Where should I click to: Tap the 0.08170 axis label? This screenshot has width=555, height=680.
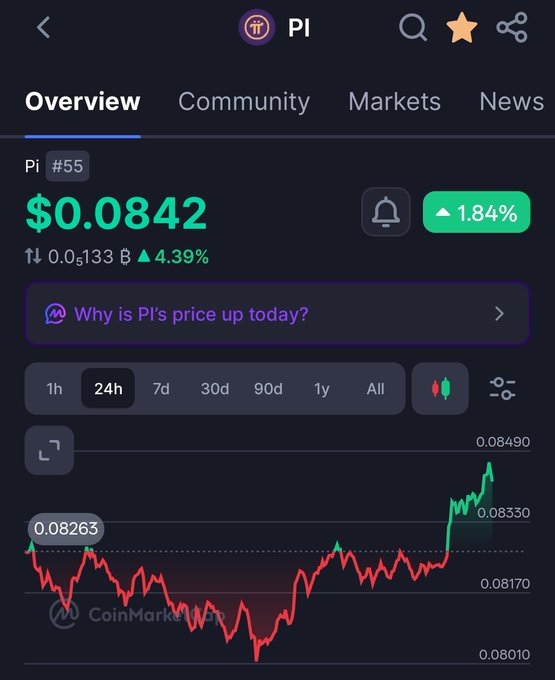[x=505, y=584]
